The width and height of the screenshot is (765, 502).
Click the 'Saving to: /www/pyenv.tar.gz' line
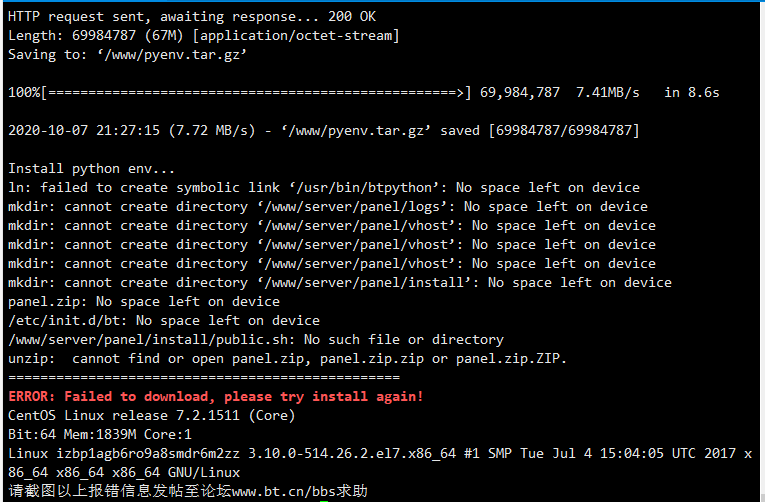coord(128,54)
